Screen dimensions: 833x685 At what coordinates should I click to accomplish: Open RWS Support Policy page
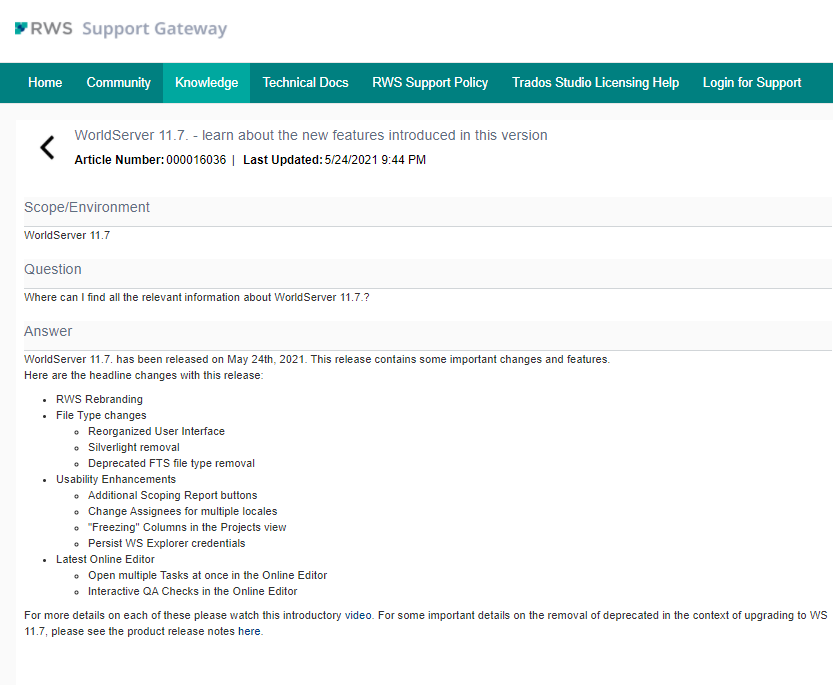(x=430, y=83)
